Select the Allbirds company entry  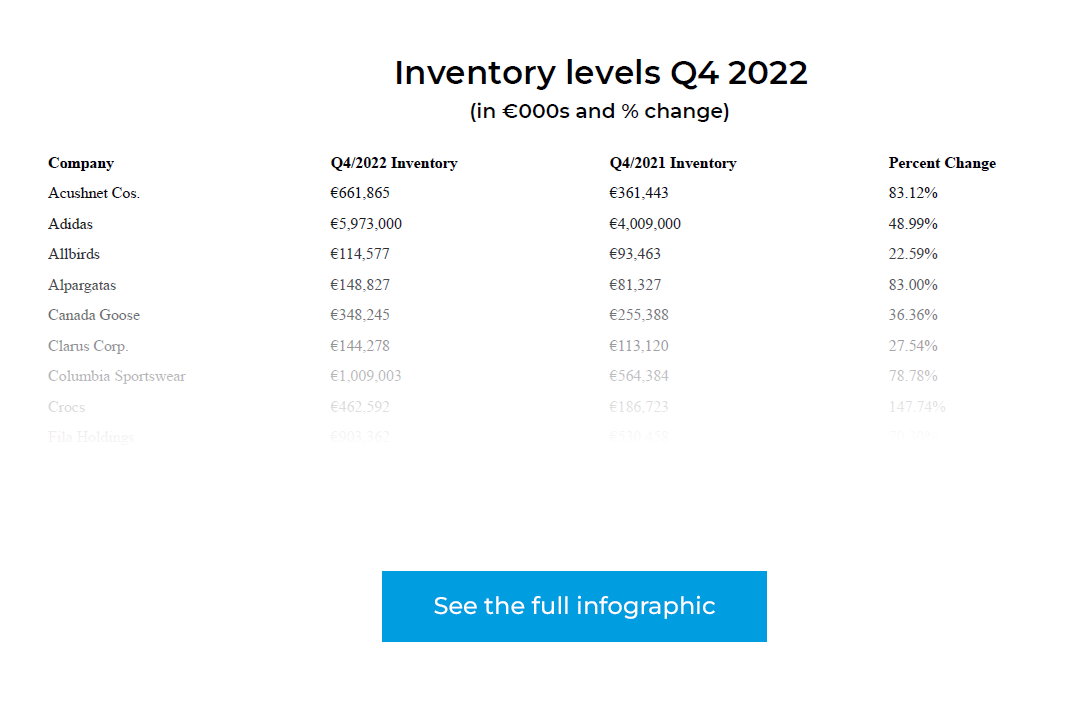pos(74,254)
